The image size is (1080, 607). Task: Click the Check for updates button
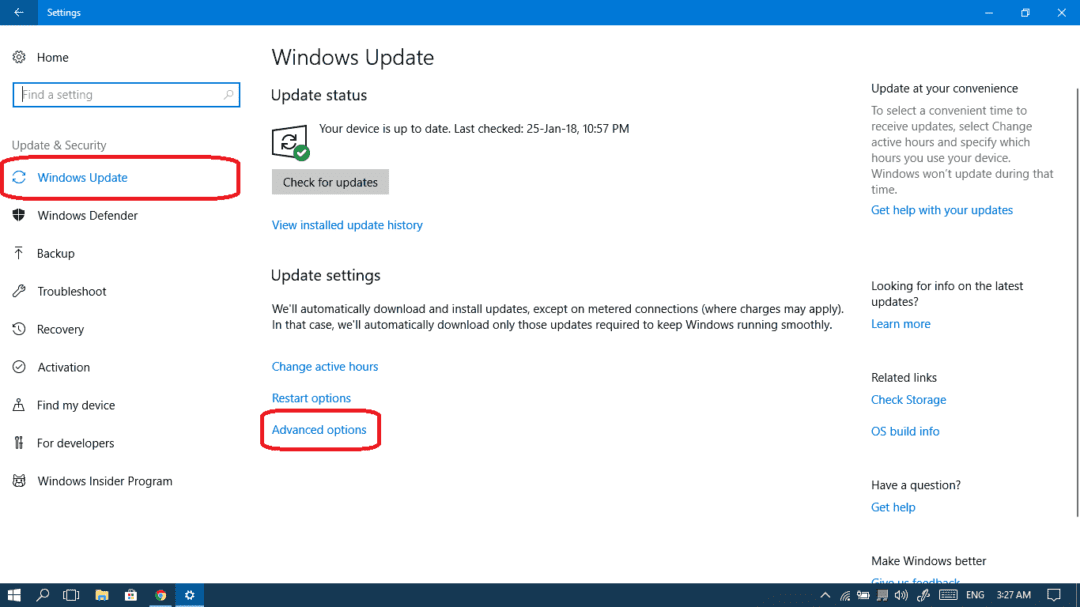[330, 182]
